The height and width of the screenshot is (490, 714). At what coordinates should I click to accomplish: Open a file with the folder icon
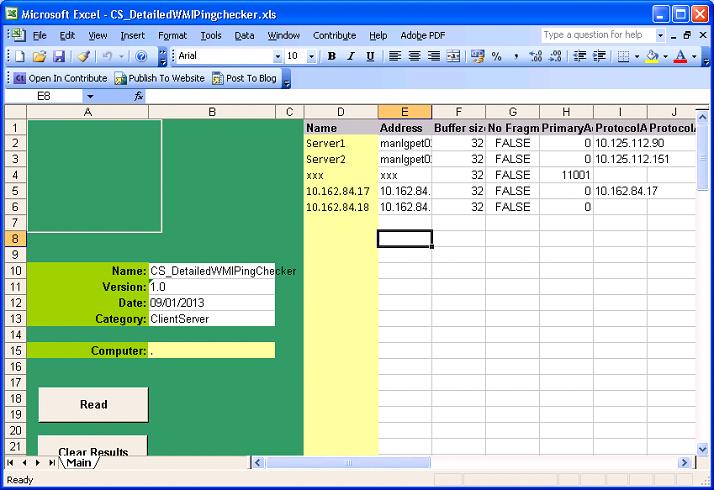point(40,56)
